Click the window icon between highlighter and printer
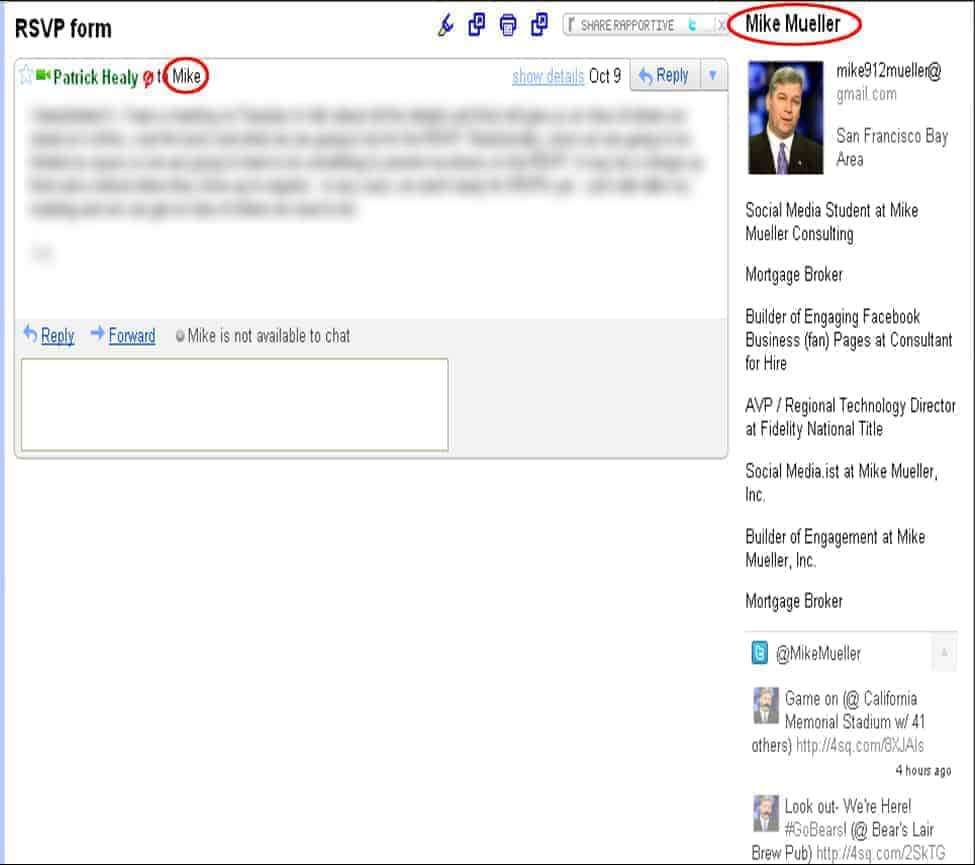This screenshot has height=865, width=975. [x=476, y=25]
